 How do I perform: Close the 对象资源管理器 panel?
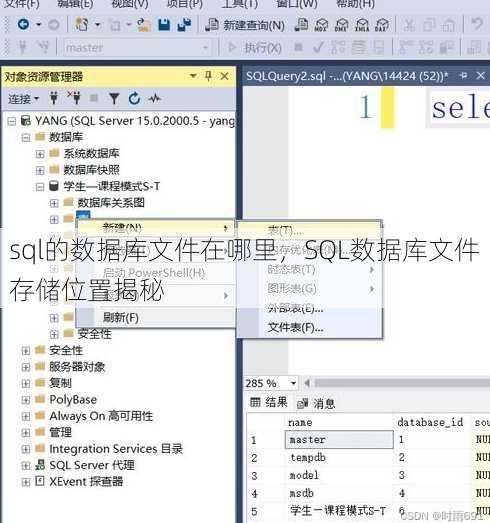coord(225,76)
